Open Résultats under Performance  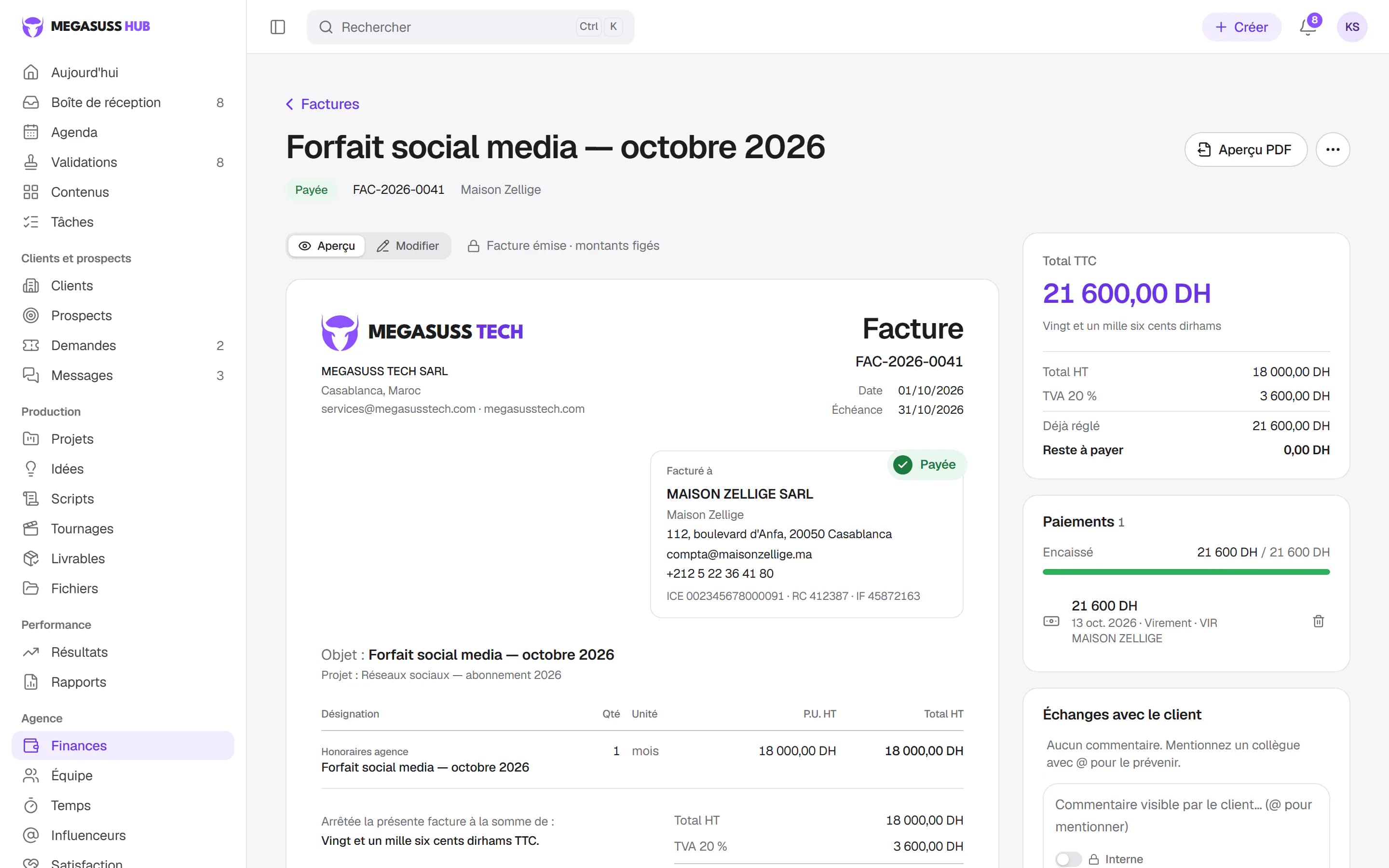pyautogui.click(x=123, y=651)
